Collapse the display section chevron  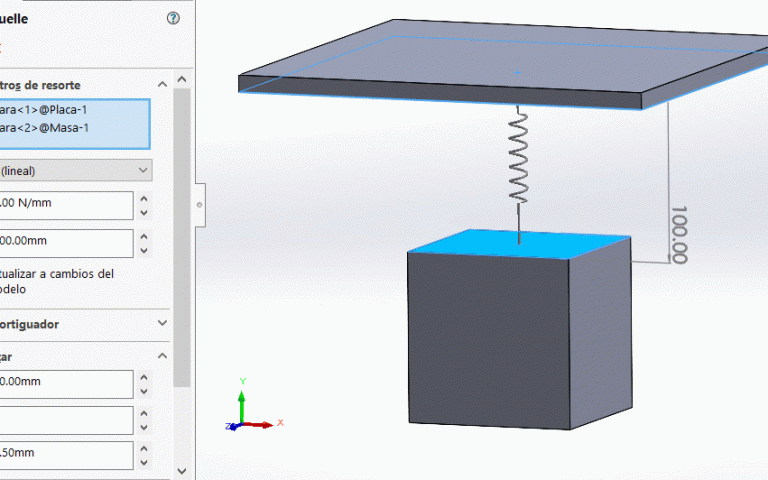(163, 356)
